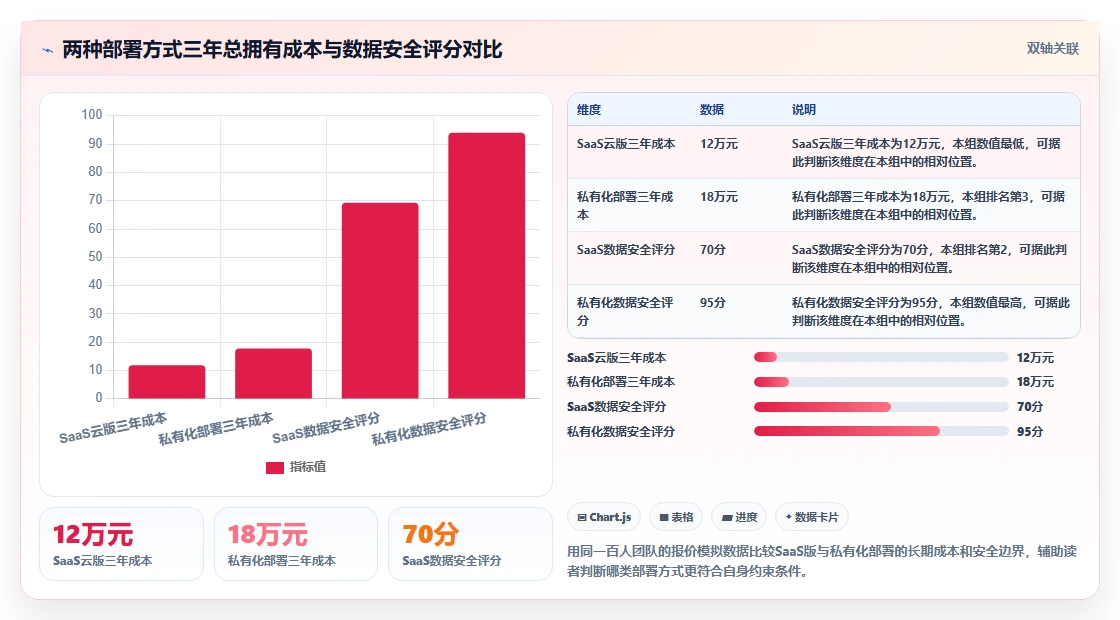Click the SaaS数据安全评分 chart bar
This screenshot has width=1120, height=620.
coord(380,300)
